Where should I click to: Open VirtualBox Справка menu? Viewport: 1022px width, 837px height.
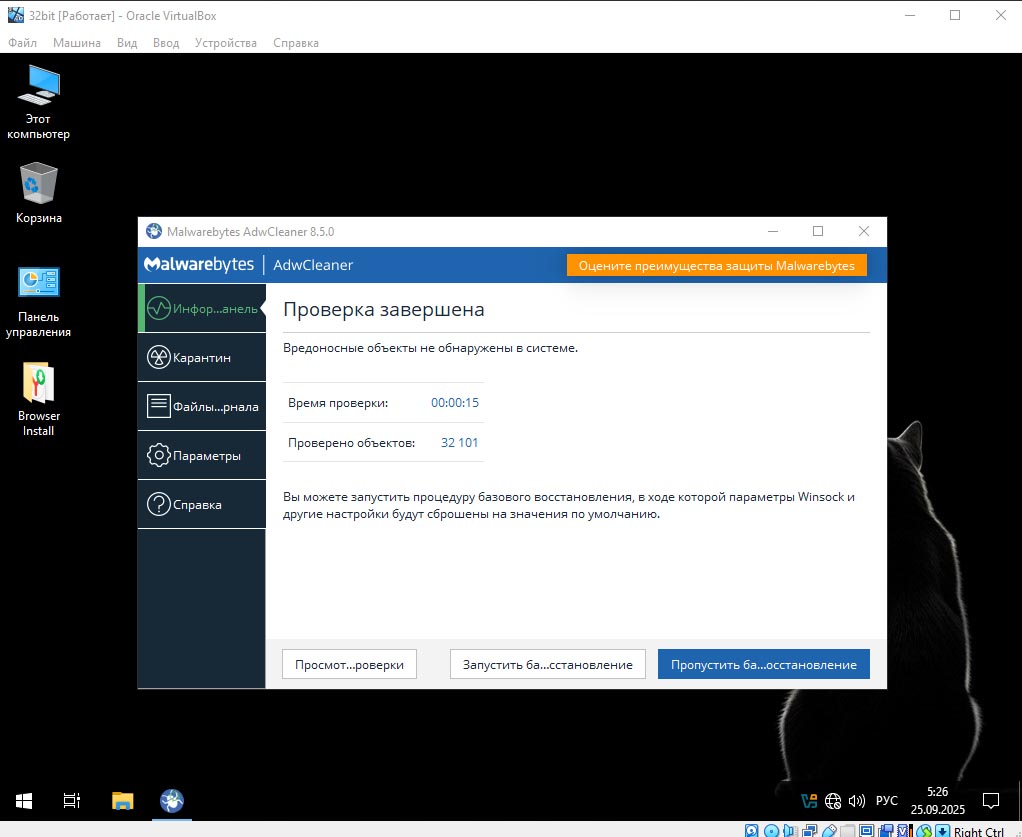pyautogui.click(x=296, y=43)
